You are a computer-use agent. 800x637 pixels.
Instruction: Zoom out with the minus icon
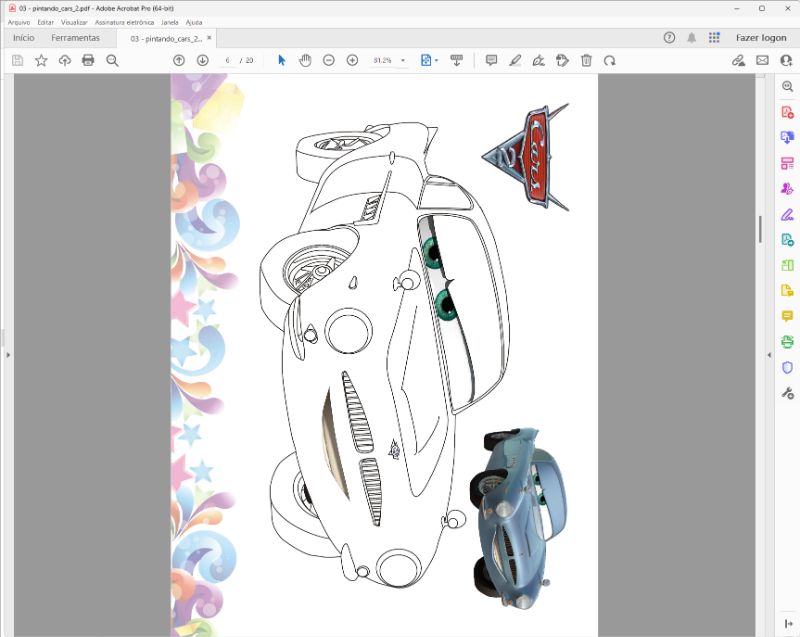pos(329,60)
